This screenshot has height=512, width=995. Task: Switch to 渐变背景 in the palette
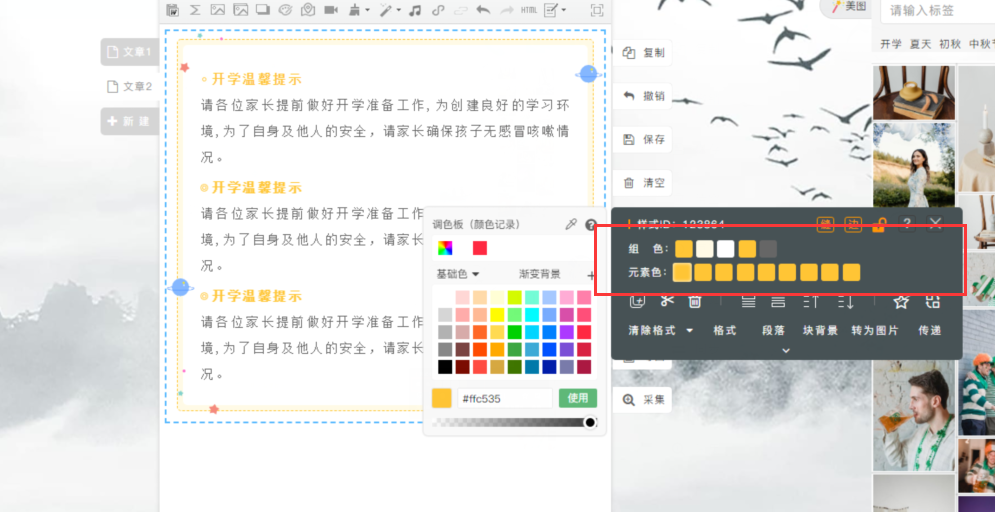pyautogui.click(x=539, y=274)
